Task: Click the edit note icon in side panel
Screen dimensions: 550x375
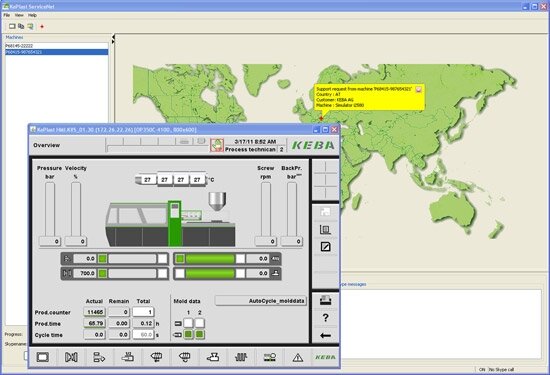Action: 326,247
